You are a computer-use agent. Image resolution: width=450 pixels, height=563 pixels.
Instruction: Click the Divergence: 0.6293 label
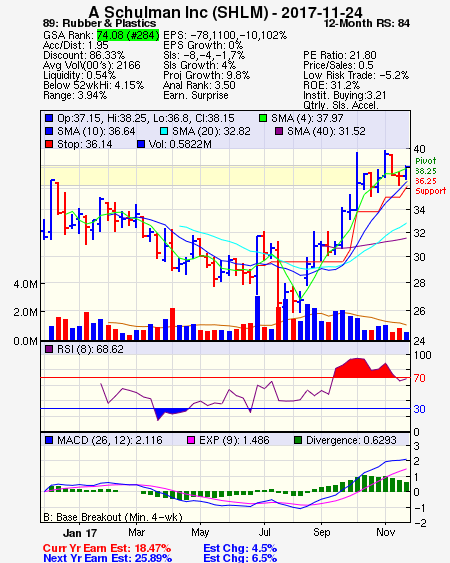(351, 440)
